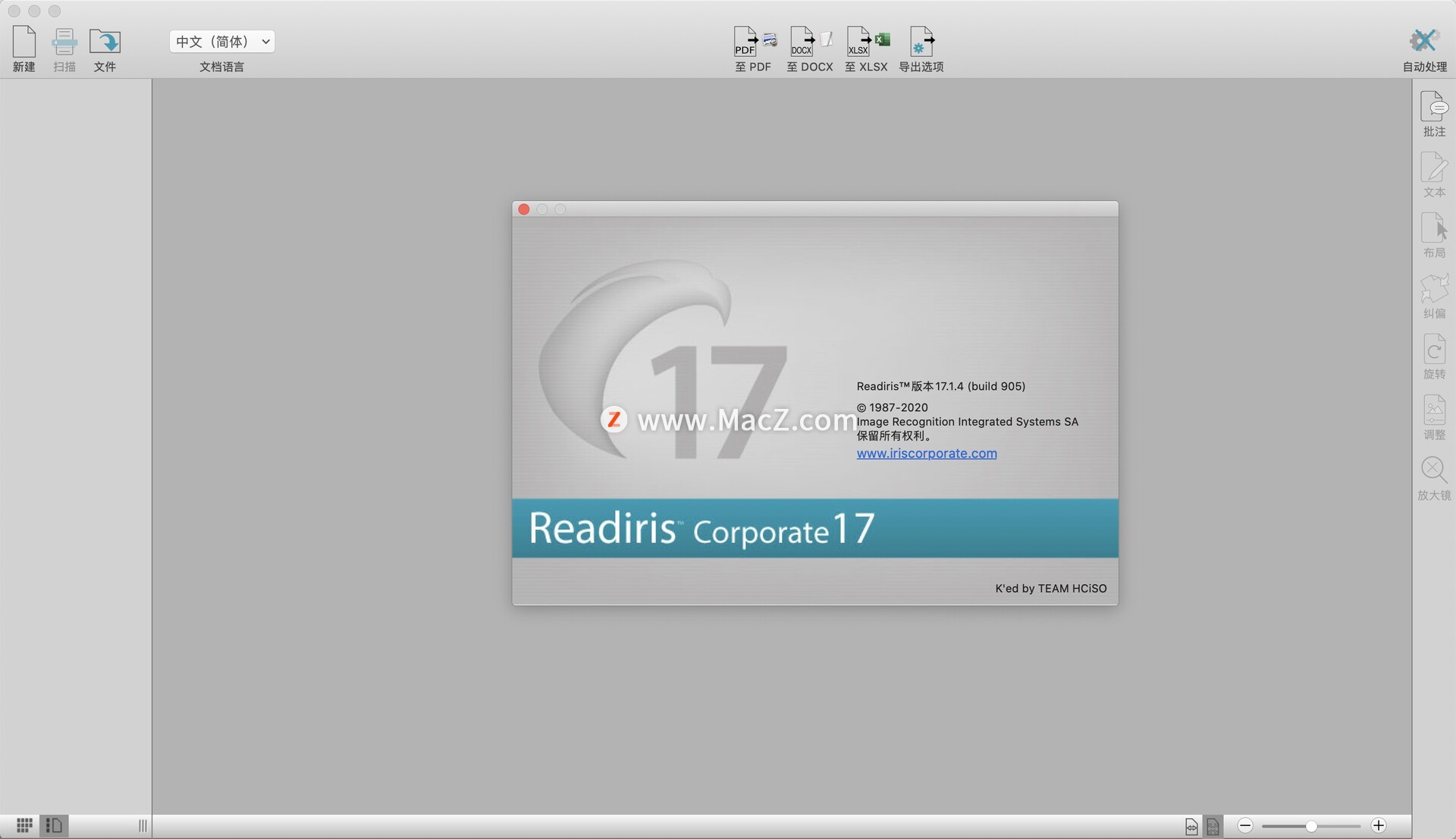Screen dimensions: 1456x839
Task: Open the 批注 annotation panel
Action: [1434, 114]
